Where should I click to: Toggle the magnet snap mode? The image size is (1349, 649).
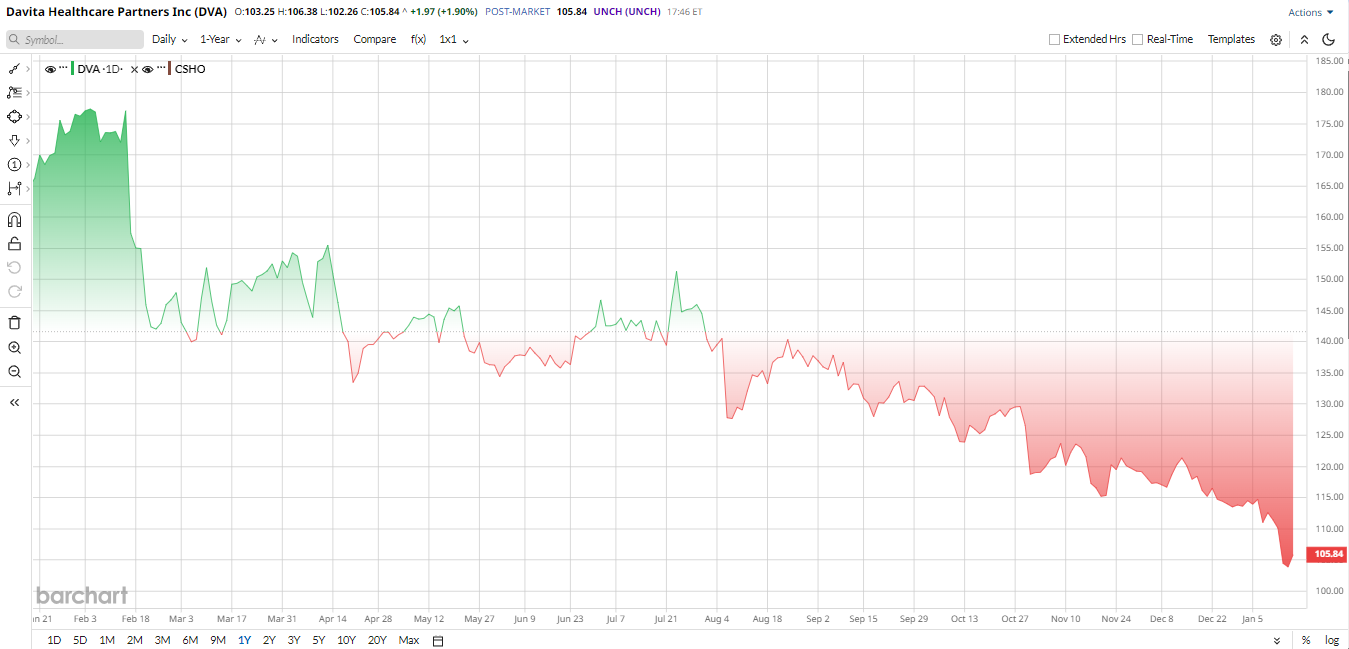tap(14, 219)
